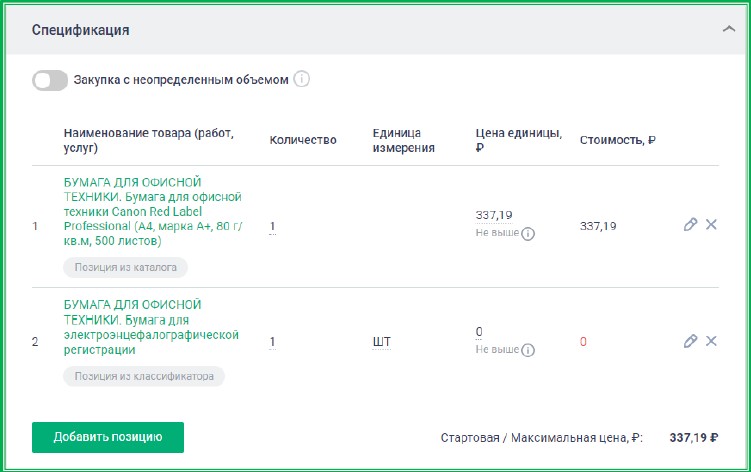Screen dimensions: 751x472
Task: Click quantity value in row 1
Action: coord(272,226)
